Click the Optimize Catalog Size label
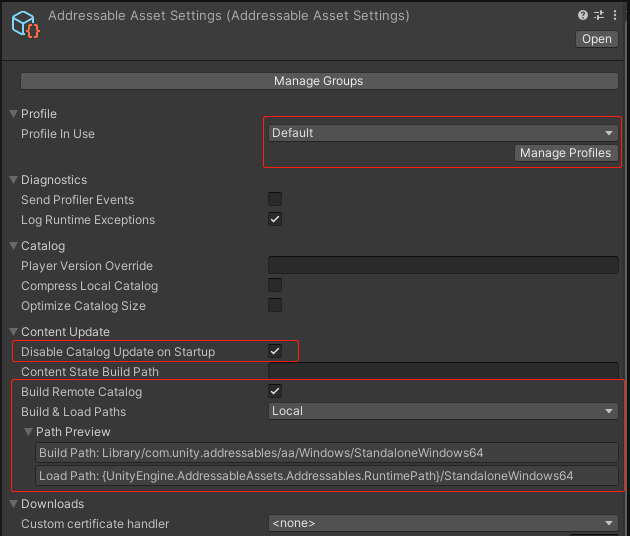The width and height of the screenshot is (630, 536). pos(83,306)
